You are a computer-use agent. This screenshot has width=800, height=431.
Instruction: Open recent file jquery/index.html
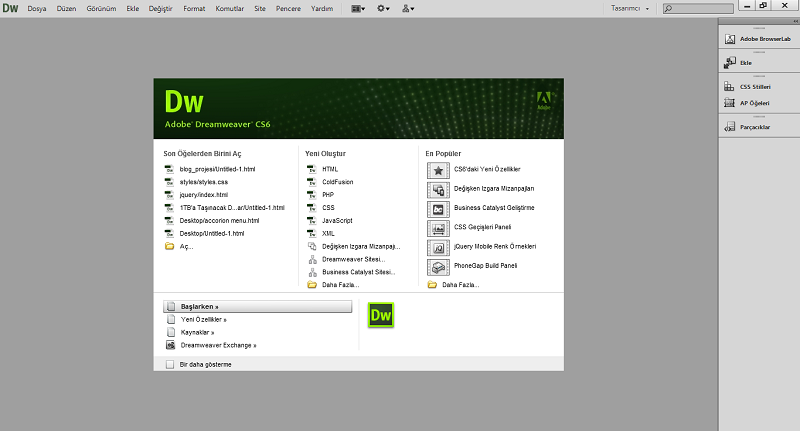coord(204,195)
